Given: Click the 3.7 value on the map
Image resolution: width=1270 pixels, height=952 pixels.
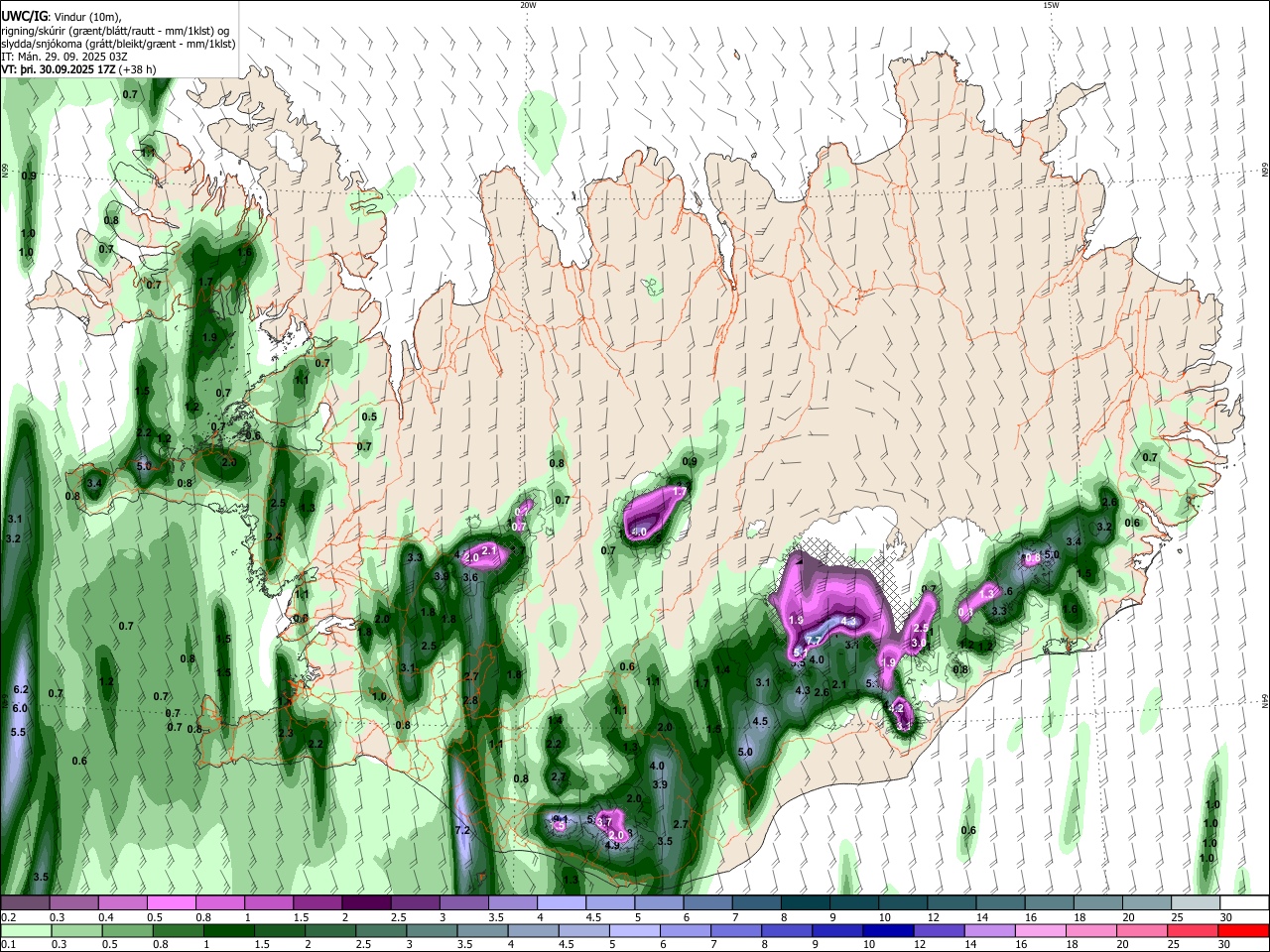Looking at the screenshot, I should (x=604, y=822).
